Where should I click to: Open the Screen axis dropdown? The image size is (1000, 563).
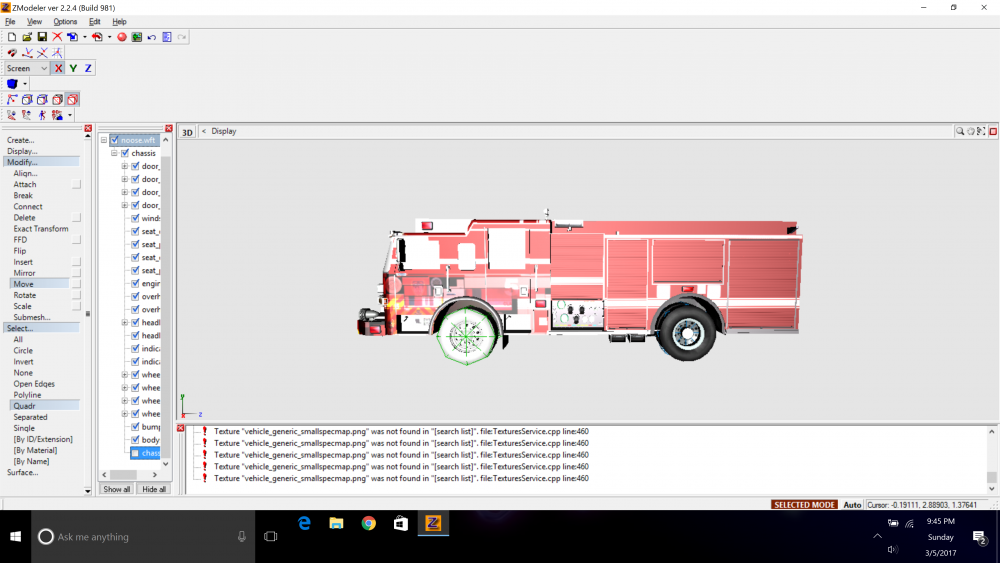(x=27, y=68)
